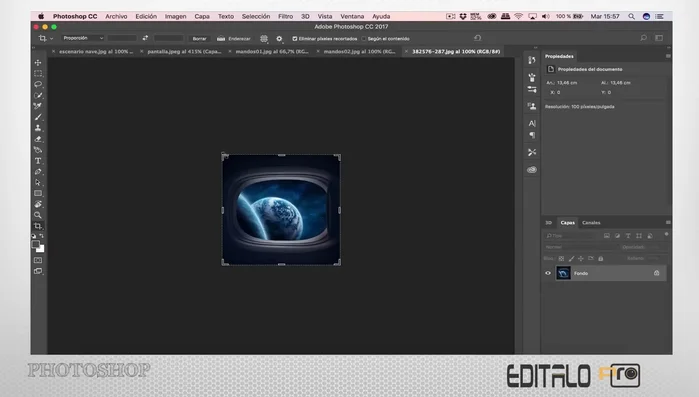The height and width of the screenshot is (397, 699).
Task: Toggle Quick Mask mode icon
Action: pyautogui.click(x=38, y=260)
